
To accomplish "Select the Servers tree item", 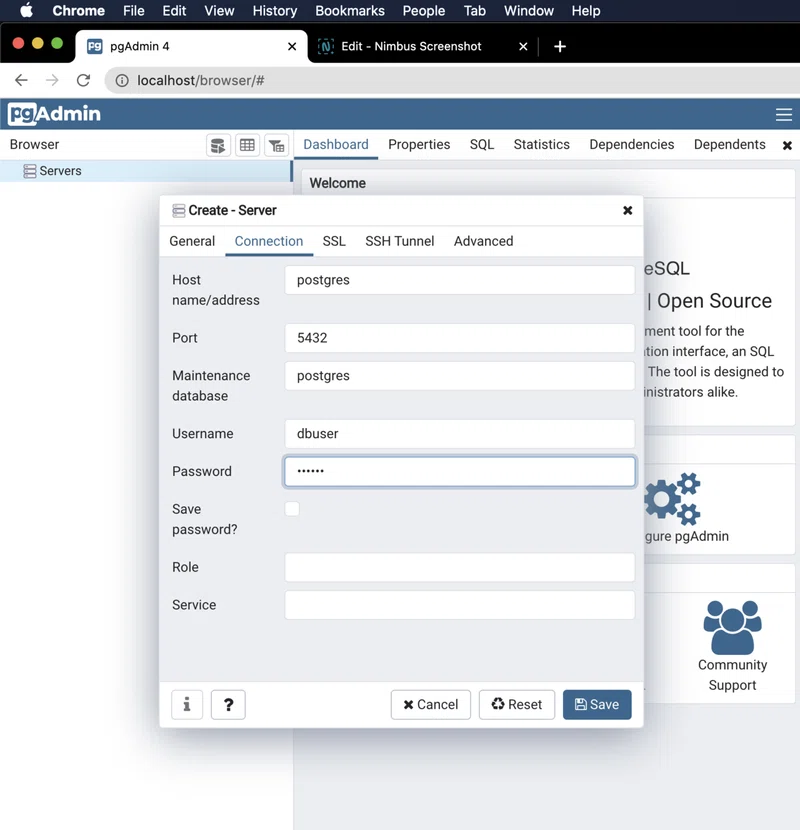I will [146, 171].
